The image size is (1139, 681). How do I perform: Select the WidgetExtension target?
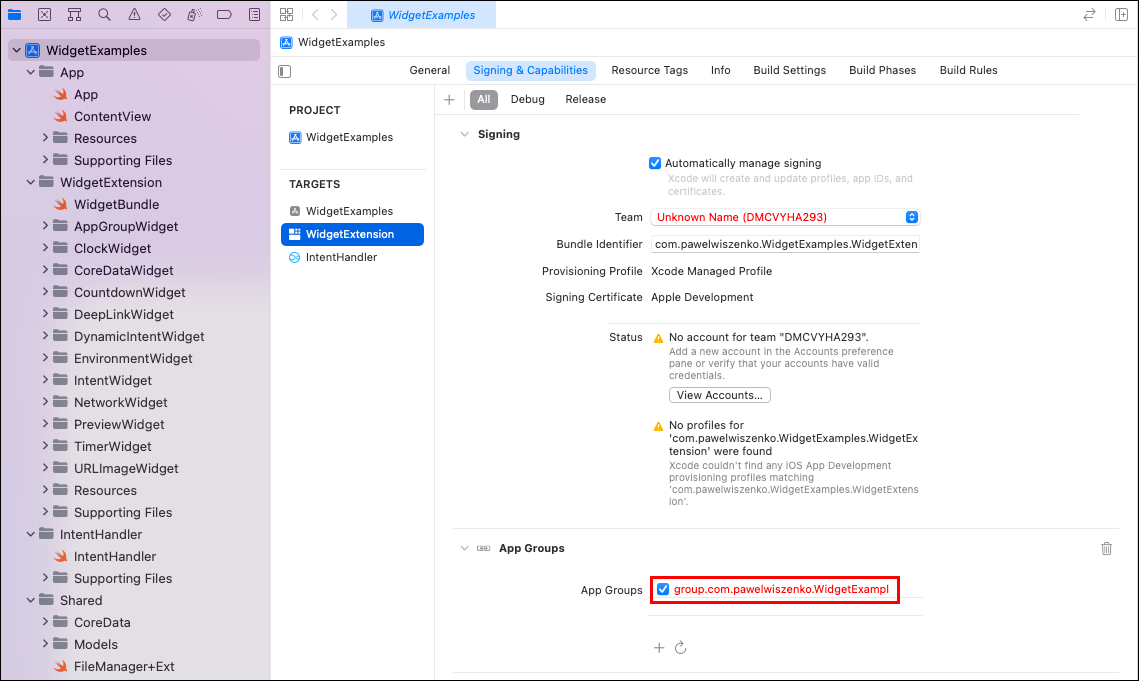352,234
